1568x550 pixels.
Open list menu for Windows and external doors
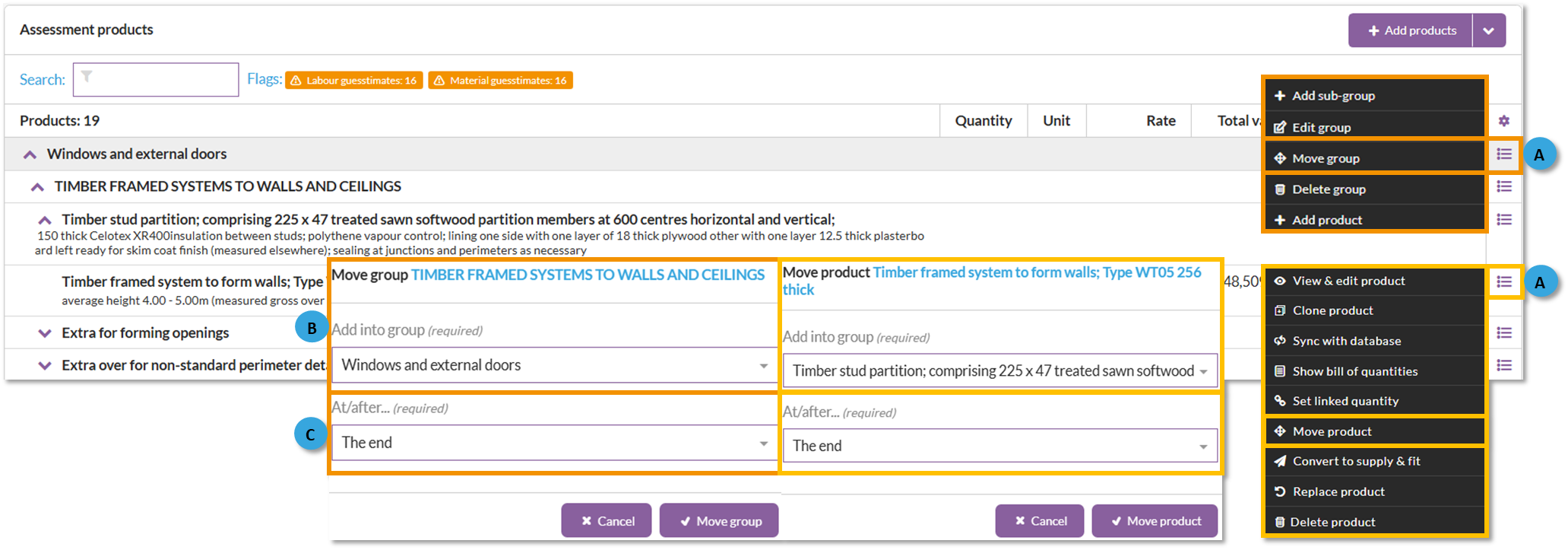1503,154
